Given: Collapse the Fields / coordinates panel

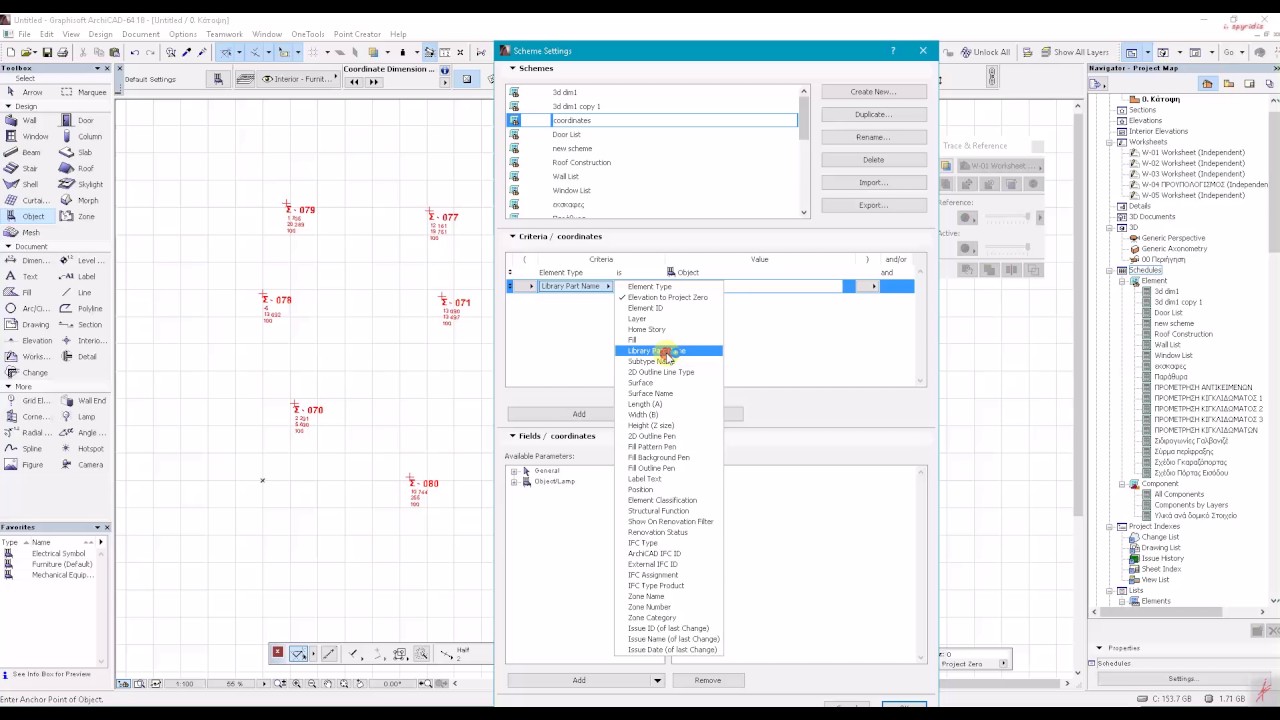Looking at the screenshot, I should [512, 436].
